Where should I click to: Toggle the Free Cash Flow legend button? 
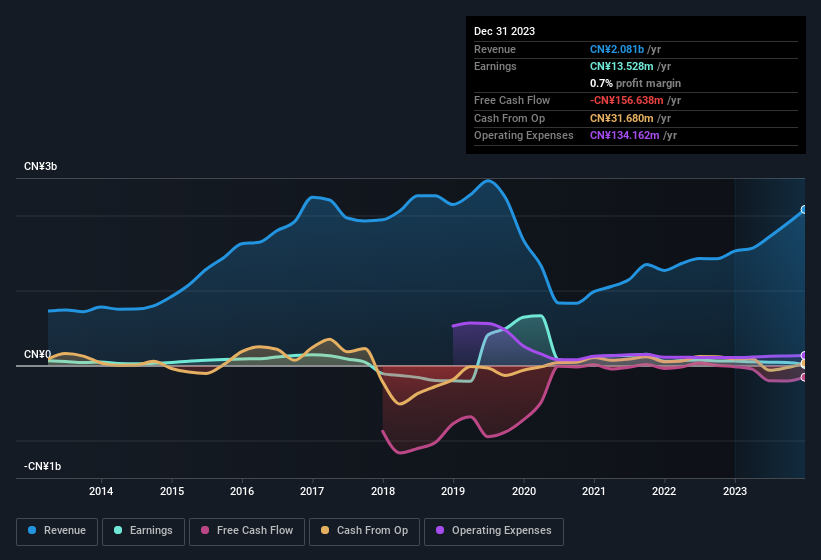tap(247, 531)
